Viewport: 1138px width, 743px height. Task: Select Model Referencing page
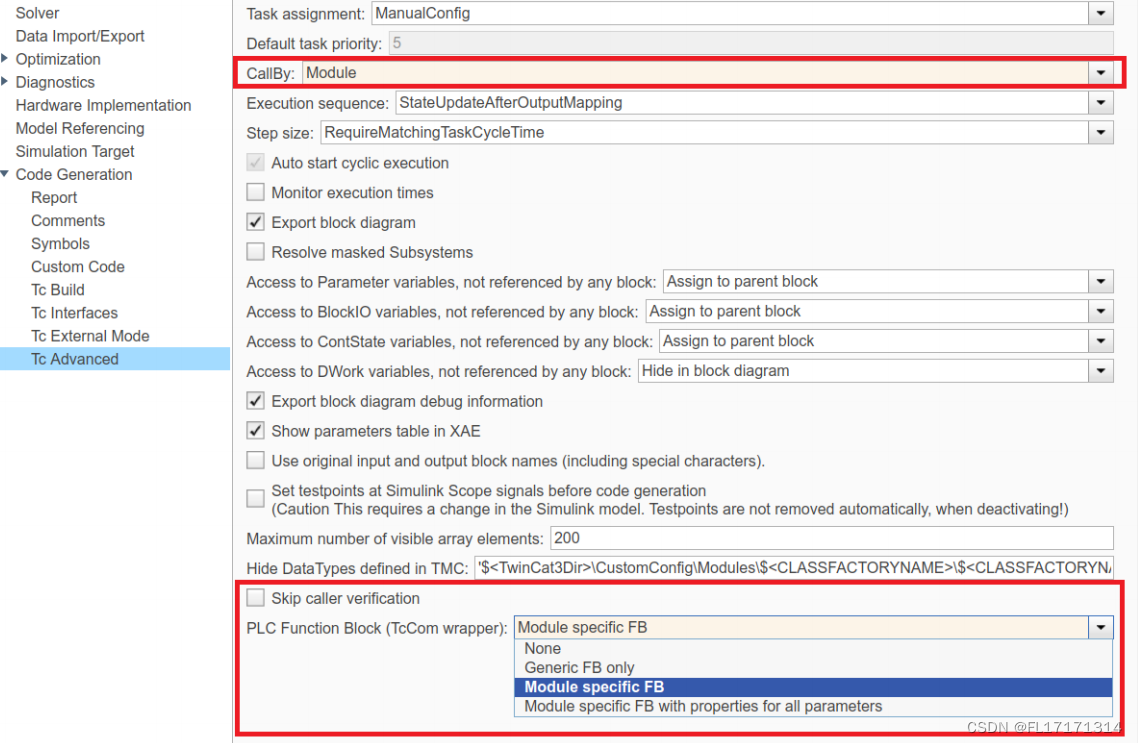(x=80, y=128)
